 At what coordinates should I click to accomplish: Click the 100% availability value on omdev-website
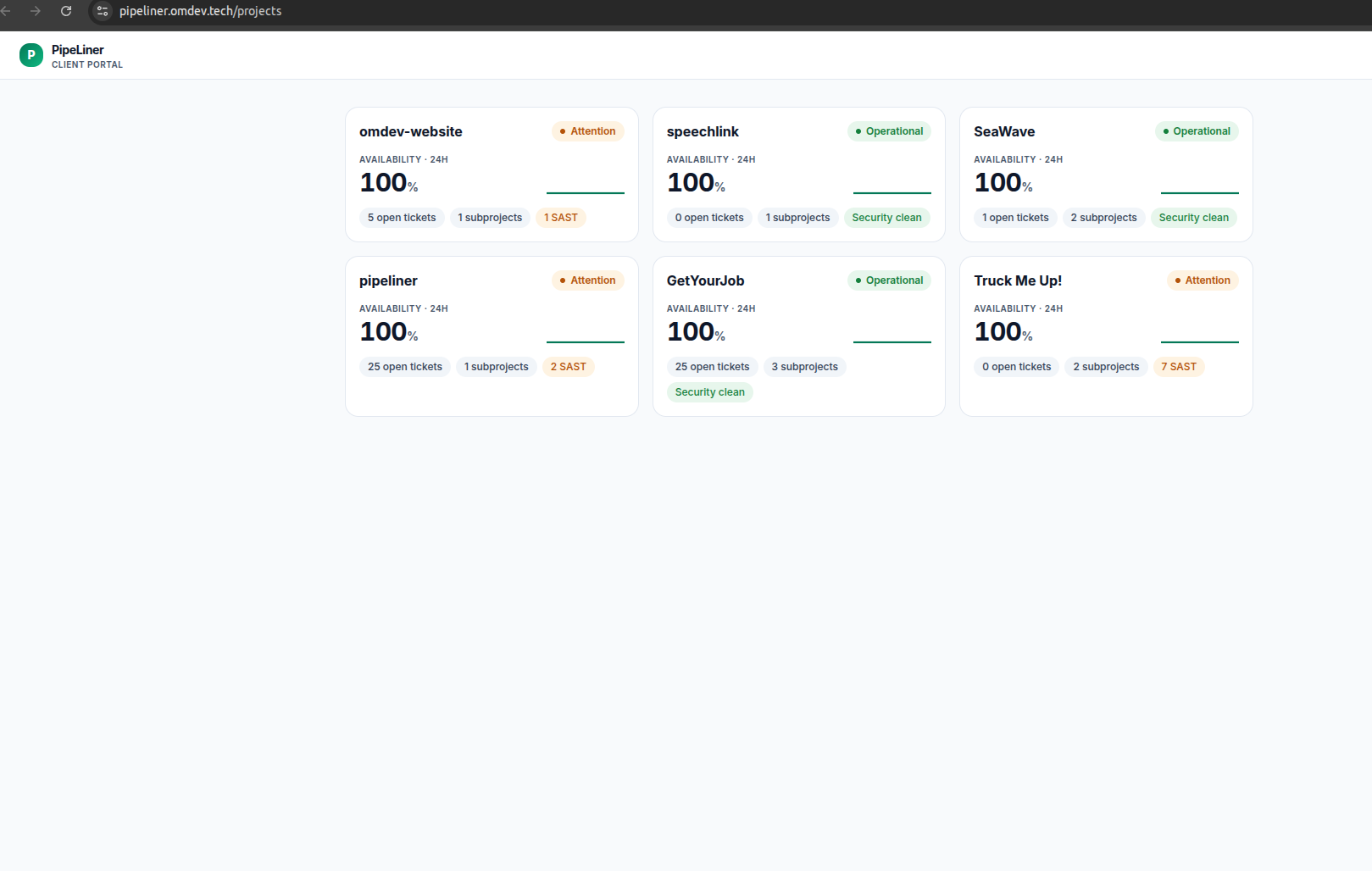[x=389, y=183]
